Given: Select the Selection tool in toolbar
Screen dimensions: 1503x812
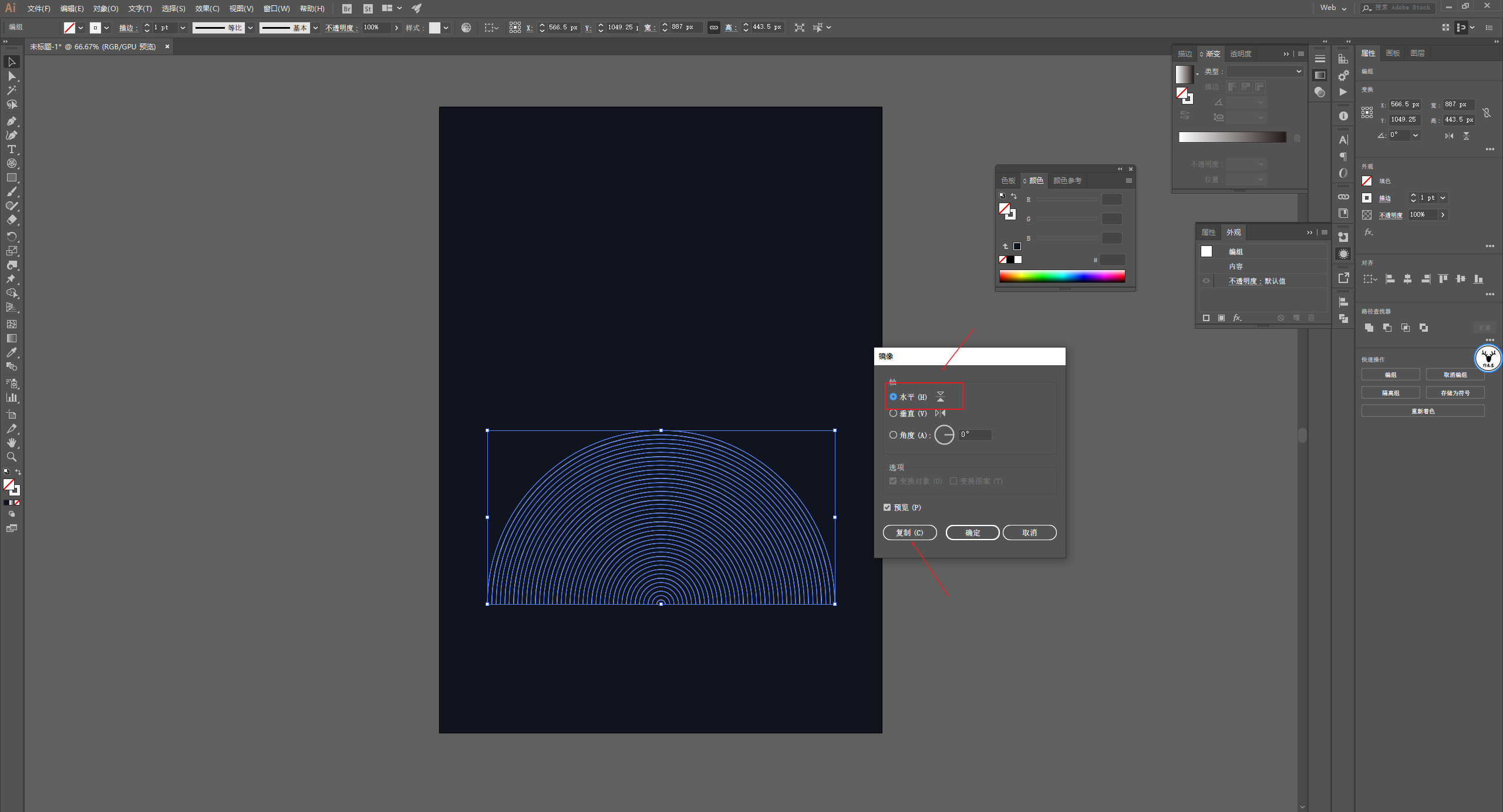Looking at the screenshot, I should pyautogui.click(x=13, y=63).
